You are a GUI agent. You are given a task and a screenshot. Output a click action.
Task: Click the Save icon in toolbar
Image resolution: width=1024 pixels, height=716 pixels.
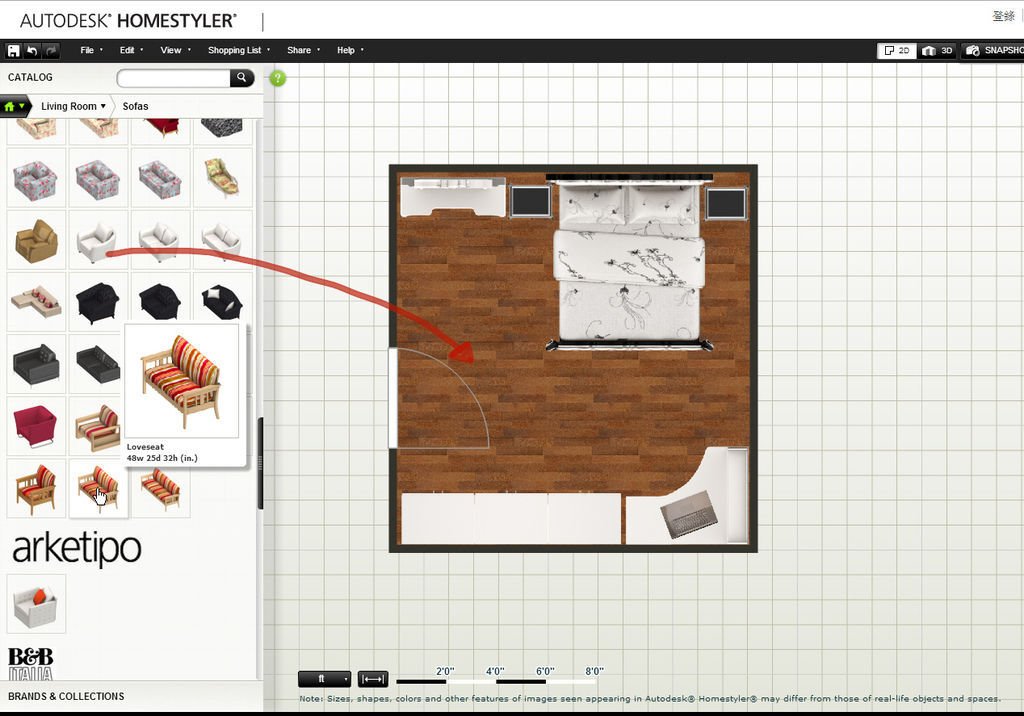(13, 50)
